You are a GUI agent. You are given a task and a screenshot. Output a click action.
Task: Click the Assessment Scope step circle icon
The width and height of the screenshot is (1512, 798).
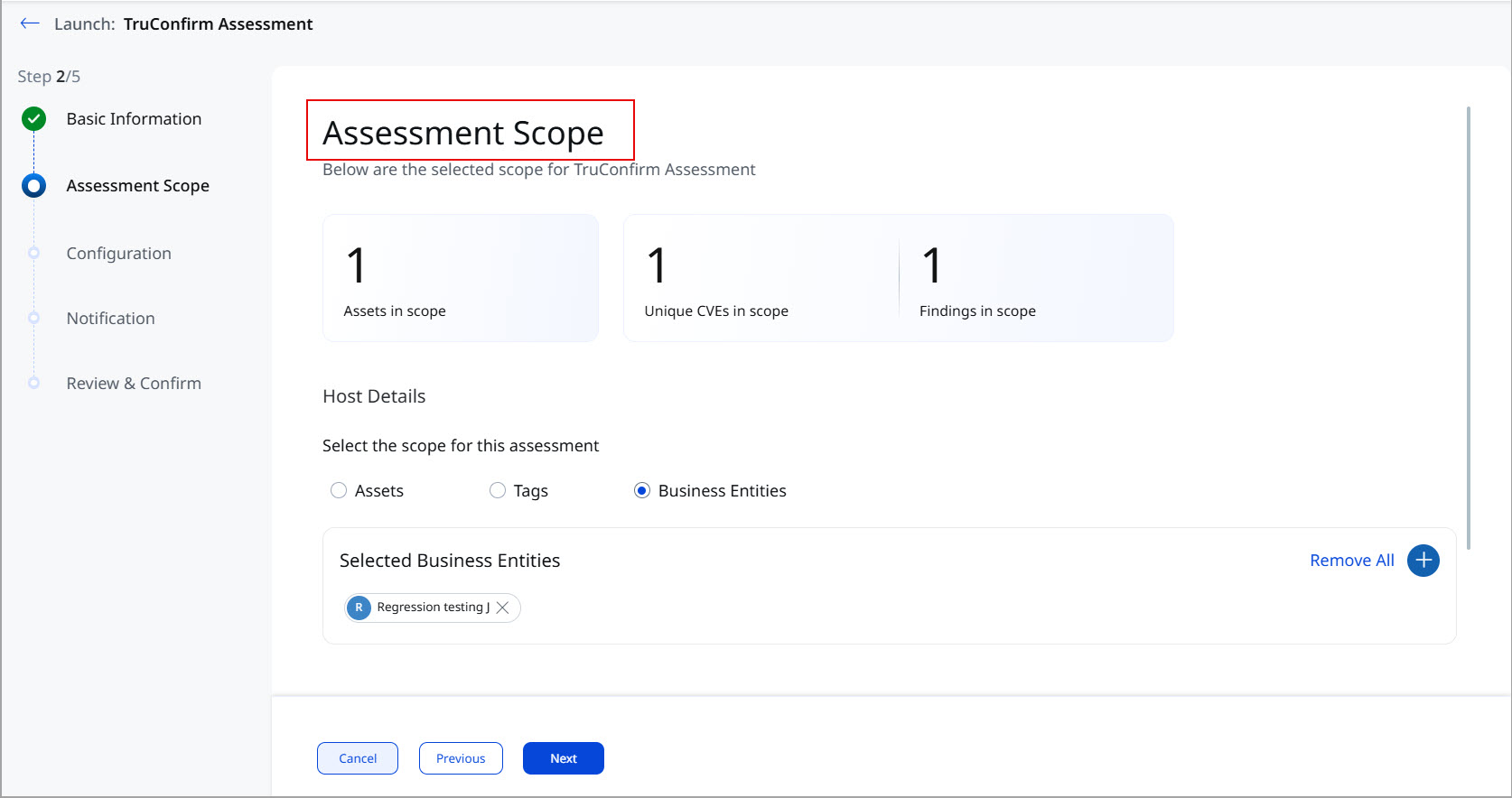click(x=33, y=186)
